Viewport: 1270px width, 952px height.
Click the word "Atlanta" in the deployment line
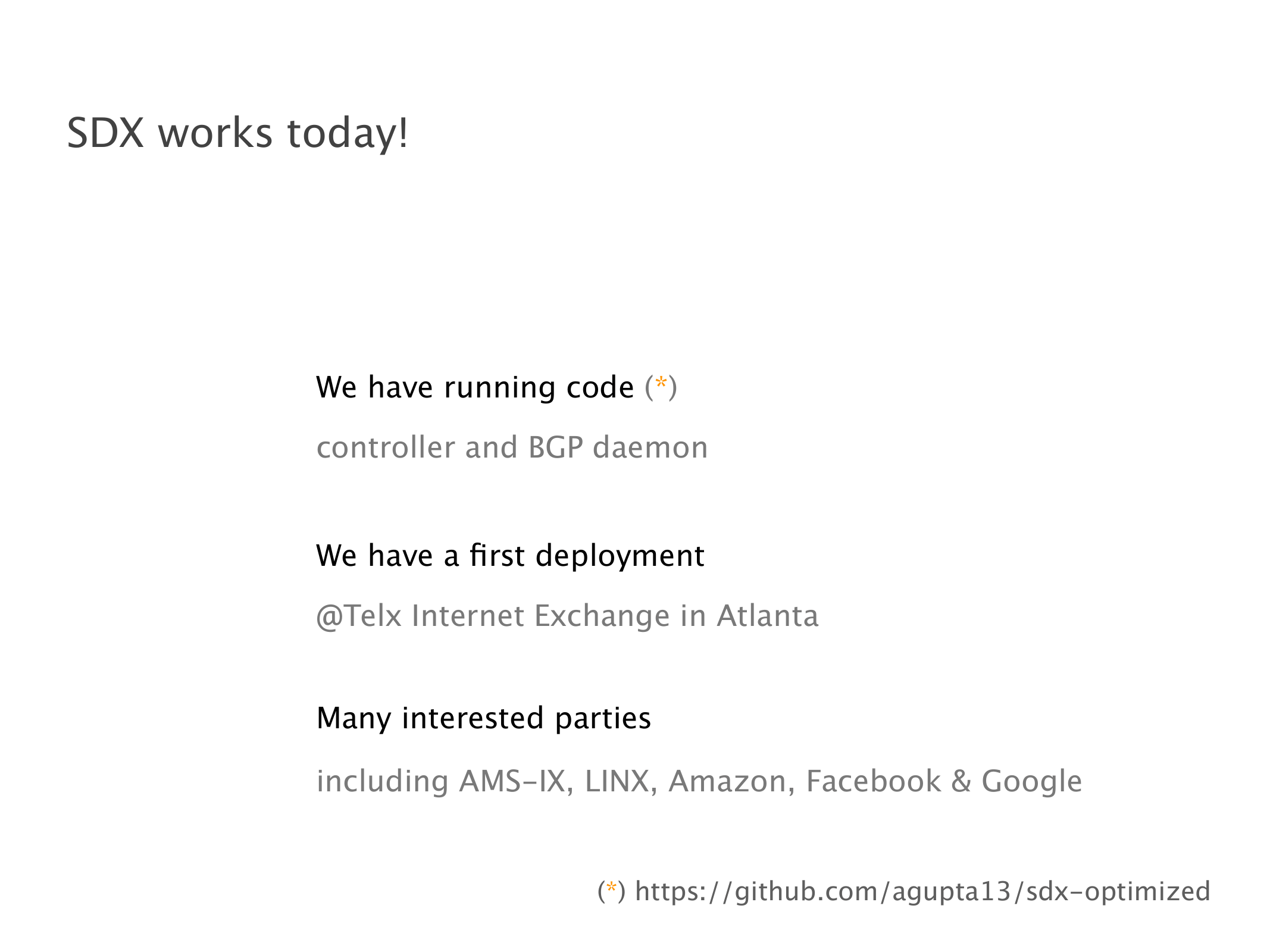point(768,616)
